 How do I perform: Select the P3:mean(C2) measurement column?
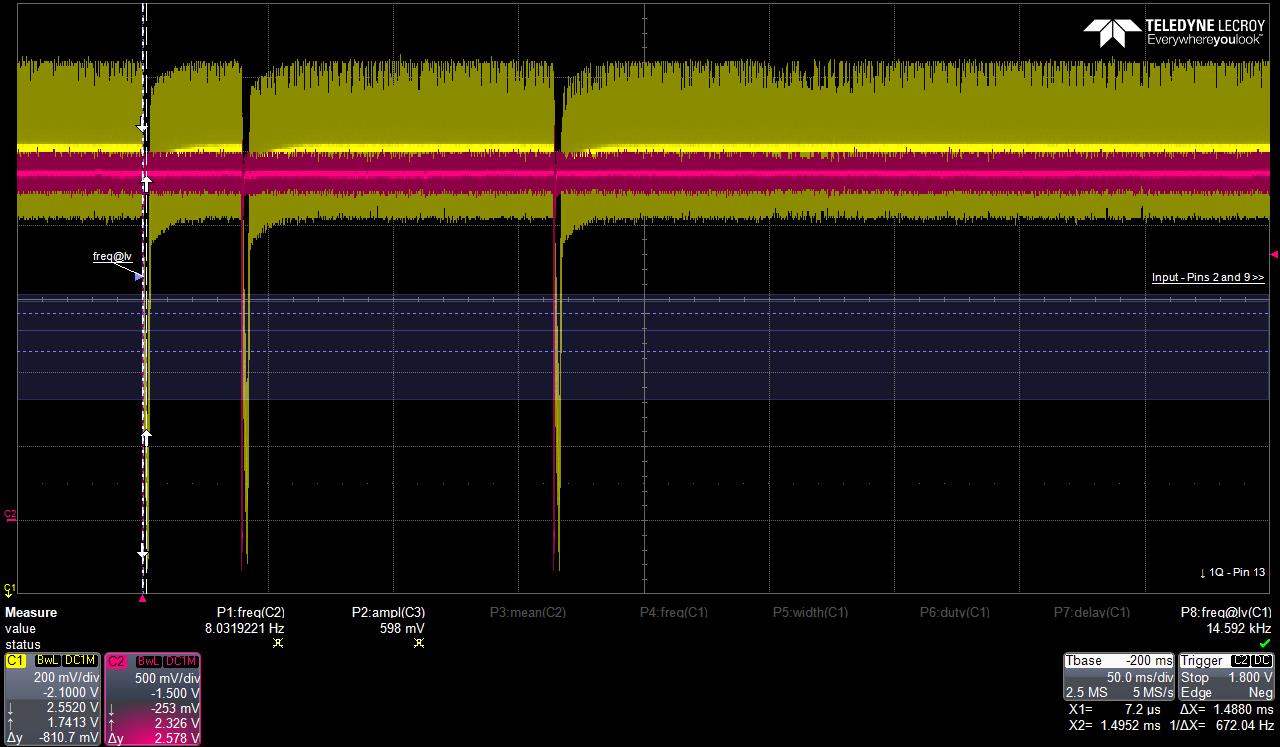click(x=528, y=612)
